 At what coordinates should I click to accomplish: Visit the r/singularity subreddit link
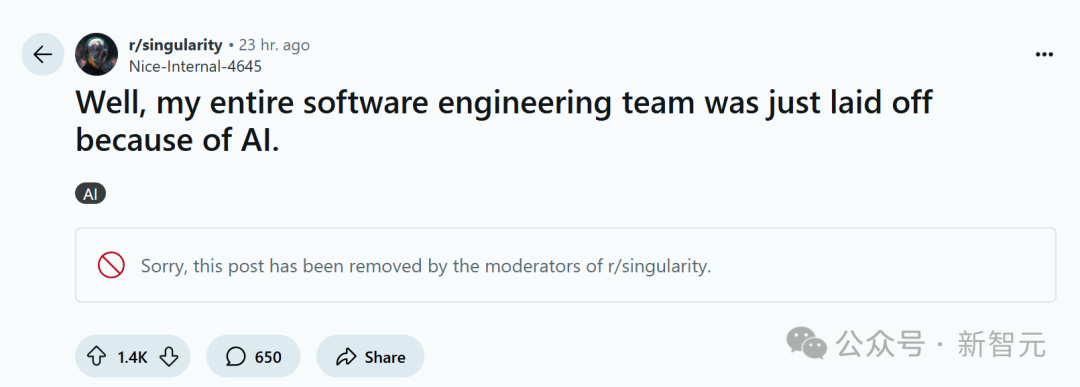(x=176, y=45)
